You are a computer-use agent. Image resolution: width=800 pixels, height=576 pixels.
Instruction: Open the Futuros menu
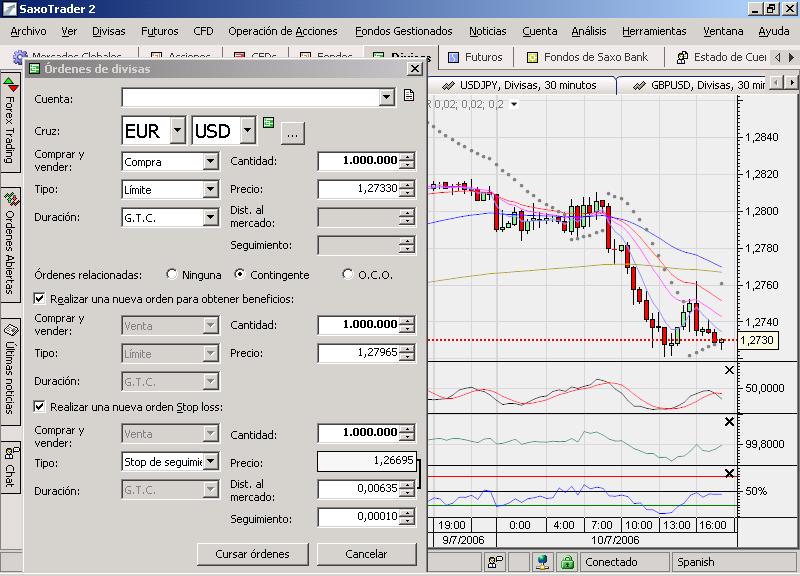tap(159, 31)
